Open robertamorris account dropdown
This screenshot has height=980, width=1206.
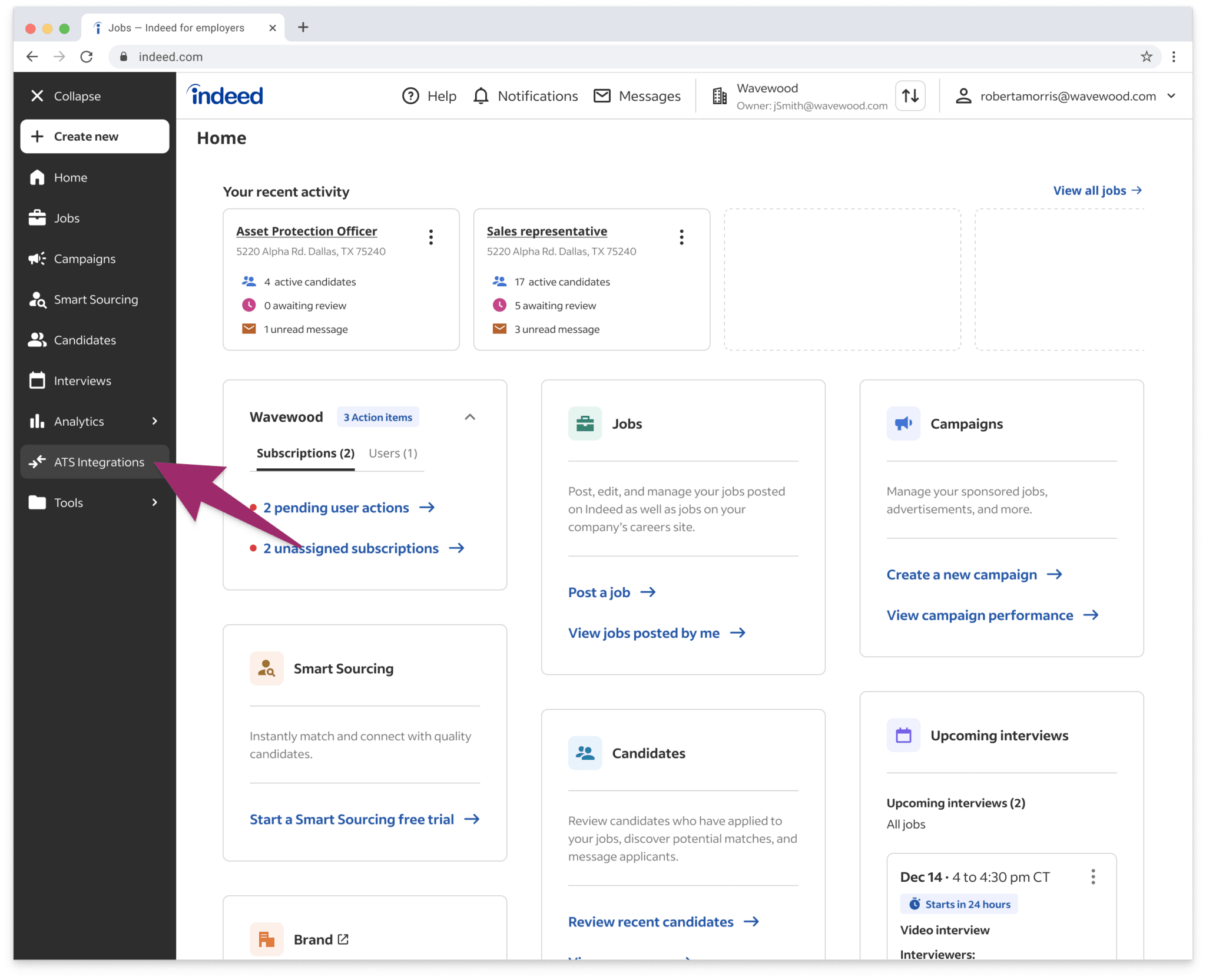[1065, 96]
